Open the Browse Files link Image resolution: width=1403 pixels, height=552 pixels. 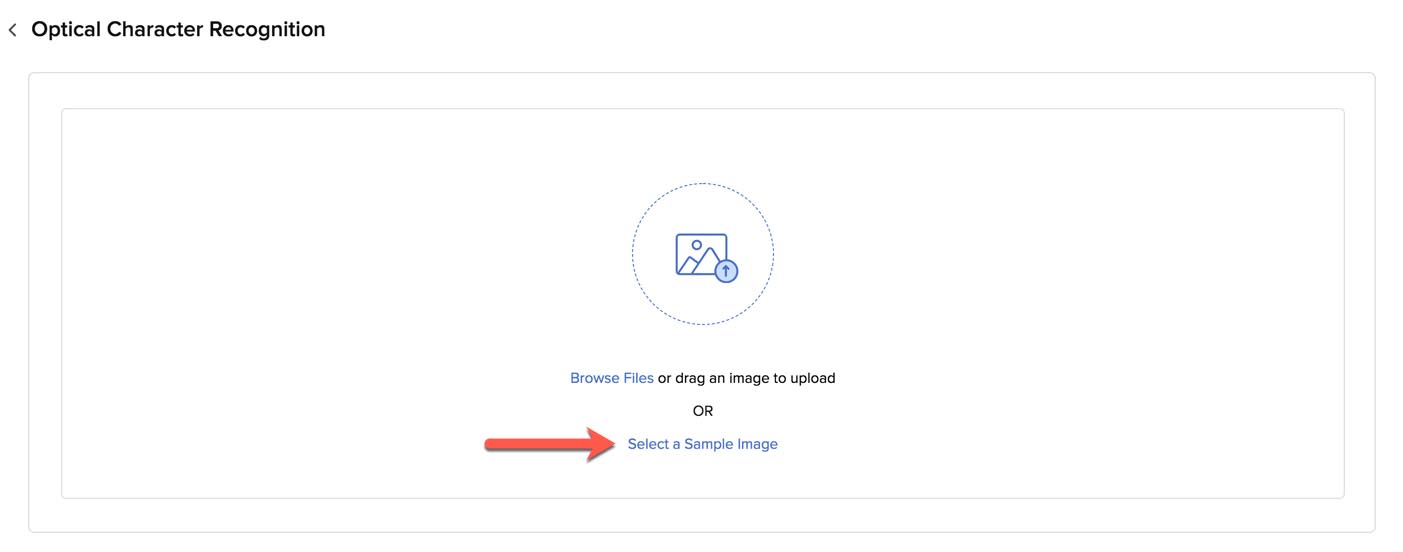[611, 378]
